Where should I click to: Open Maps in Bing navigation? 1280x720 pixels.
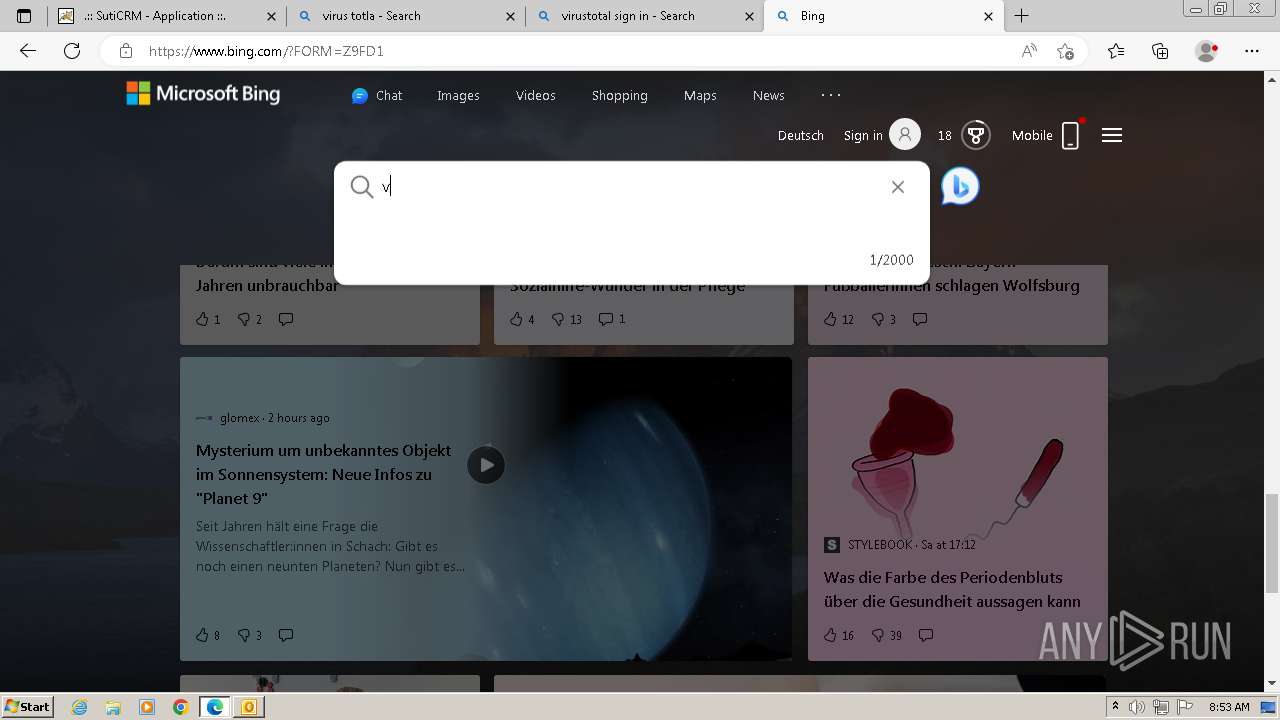700,95
